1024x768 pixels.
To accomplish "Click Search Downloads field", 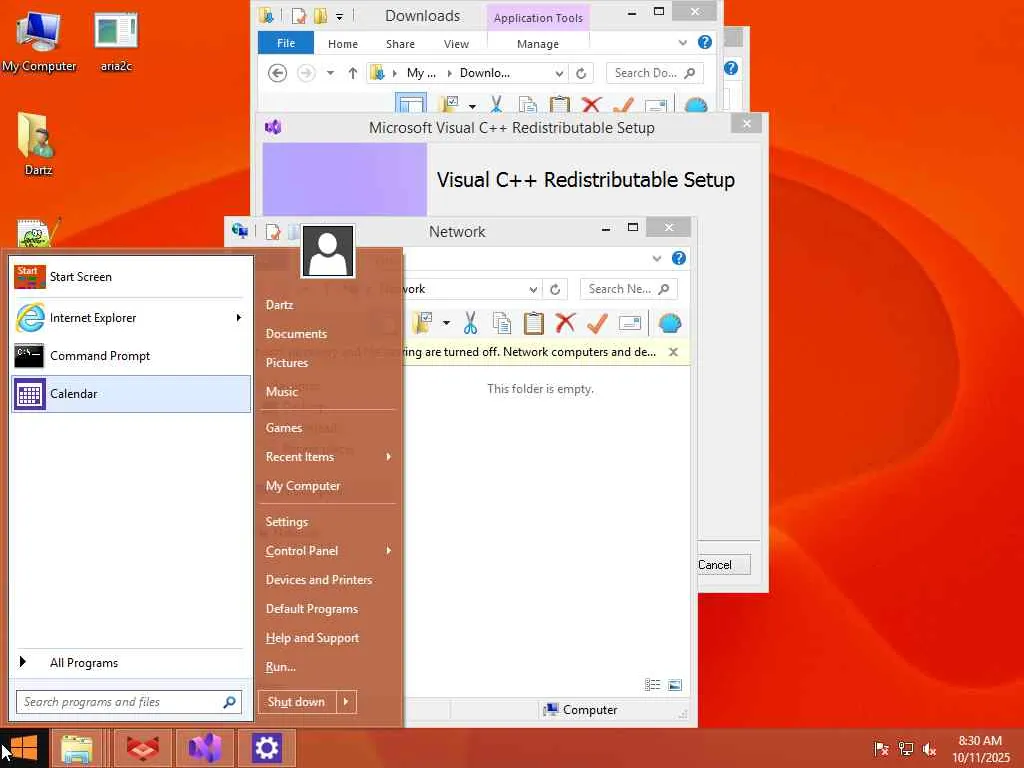I will (x=654, y=73).
